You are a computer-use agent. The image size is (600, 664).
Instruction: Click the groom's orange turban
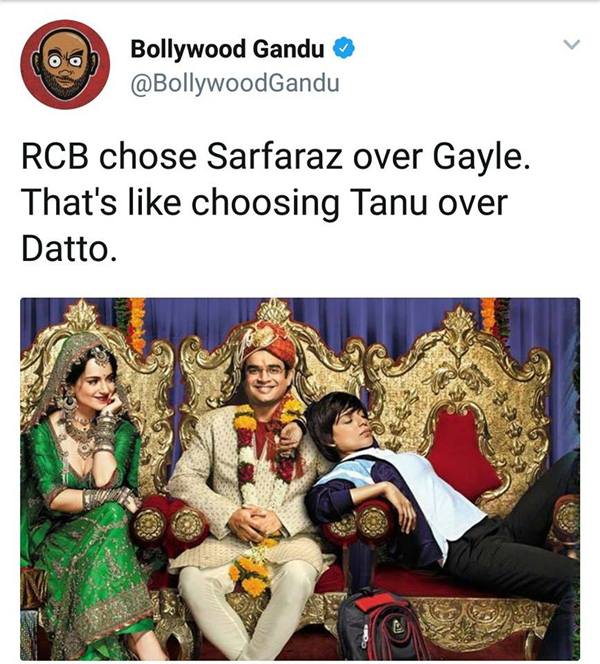click(x=269, y=341)
